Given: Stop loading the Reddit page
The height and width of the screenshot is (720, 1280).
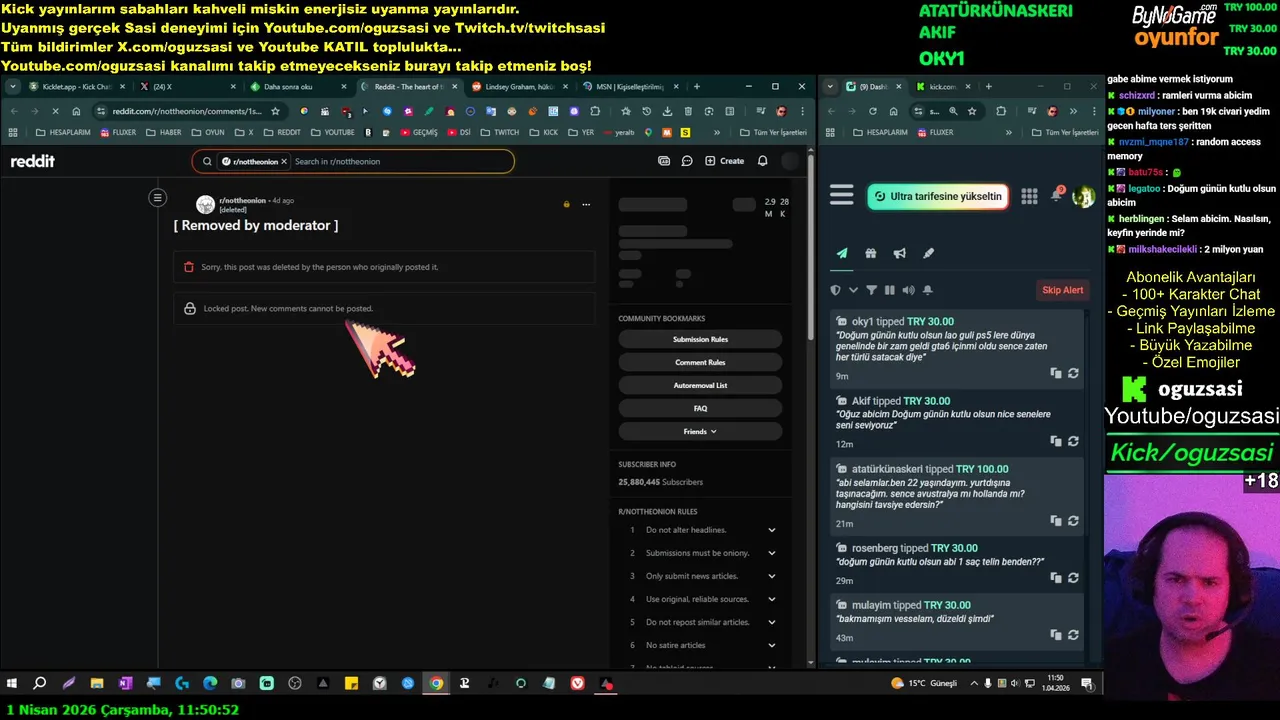Looking at the screenshot, I should pos(55,111).
